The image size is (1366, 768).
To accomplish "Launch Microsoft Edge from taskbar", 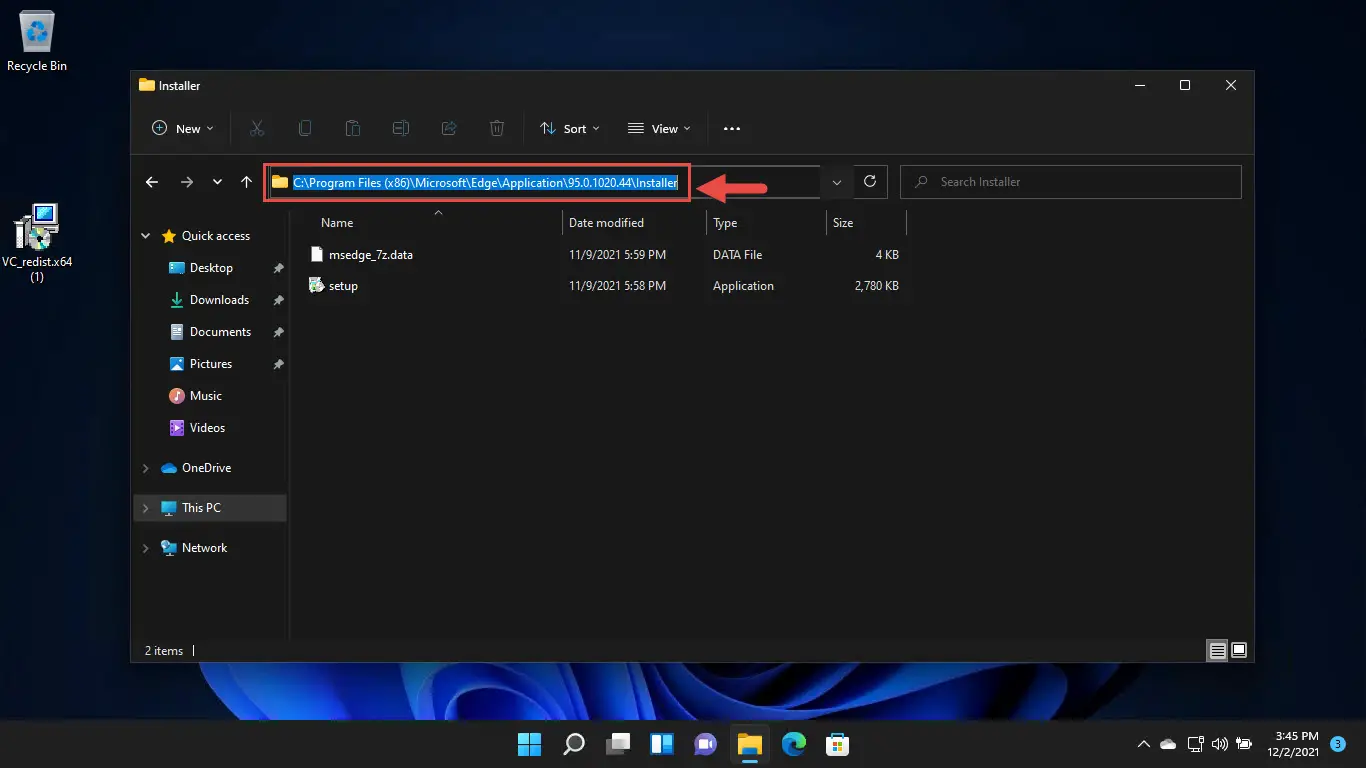I will (x=794, y=744).
